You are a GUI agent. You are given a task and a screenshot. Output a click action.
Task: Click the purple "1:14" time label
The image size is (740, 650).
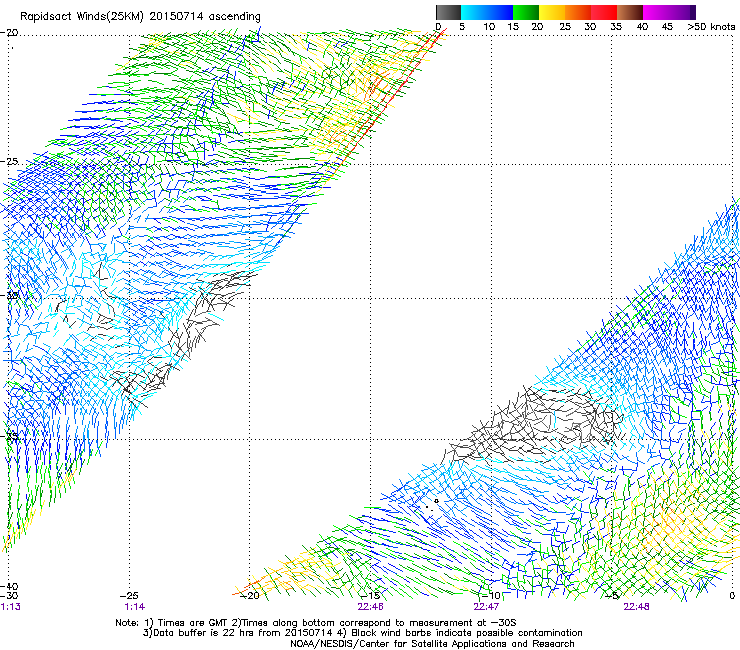(x=135, y=607)
